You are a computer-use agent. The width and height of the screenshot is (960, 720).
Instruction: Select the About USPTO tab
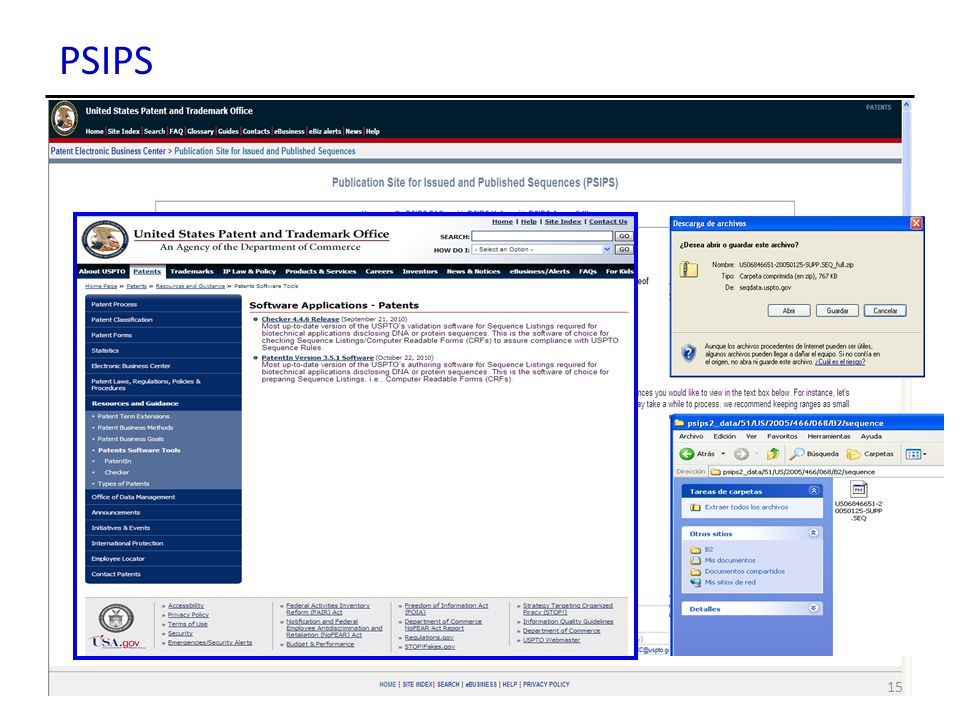102,271
